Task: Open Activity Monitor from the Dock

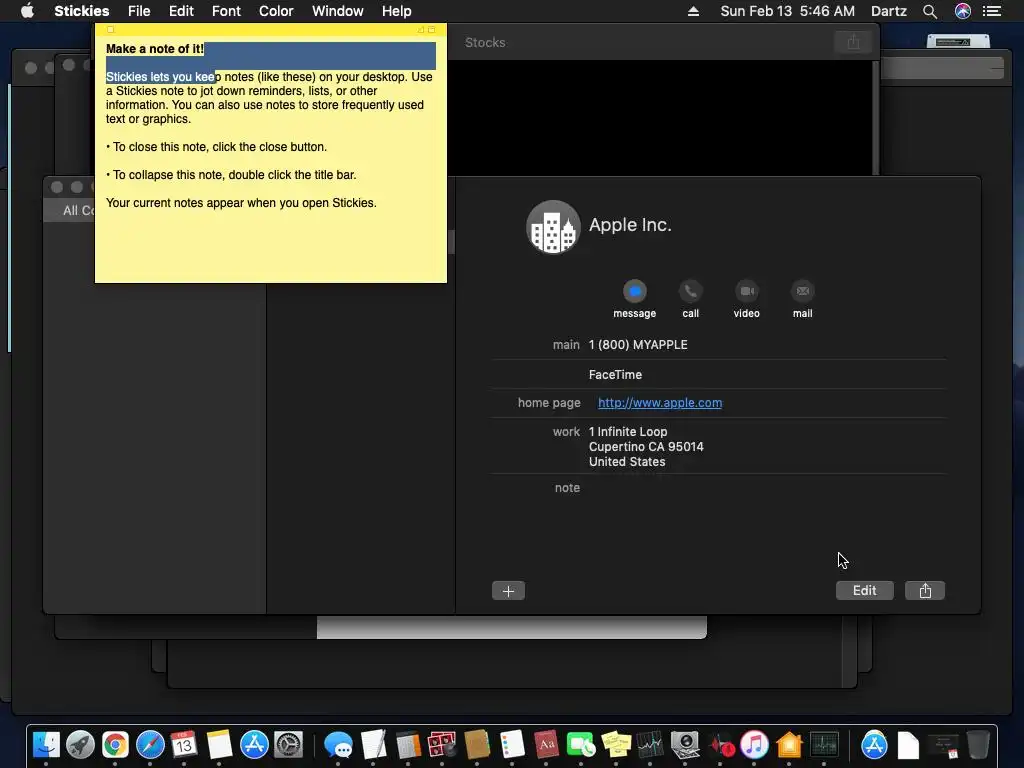Action: [824, 744]
